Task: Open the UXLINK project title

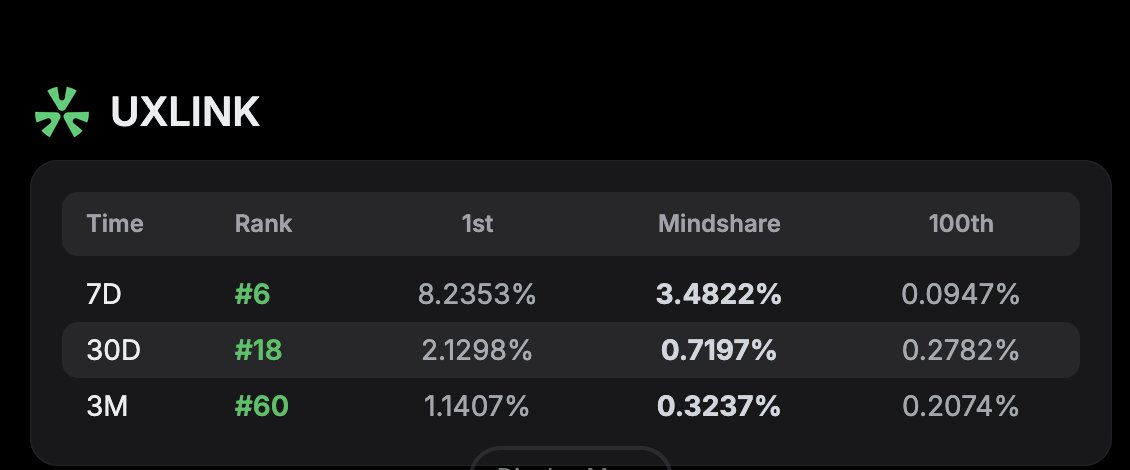Action: [x=184, y=112]
